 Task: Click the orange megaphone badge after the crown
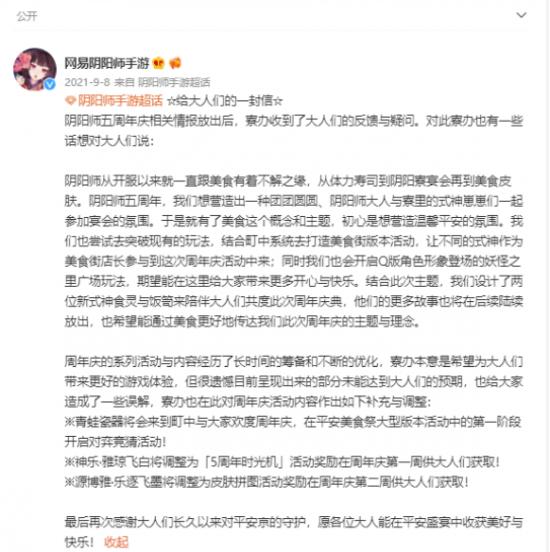pos(175,63)
